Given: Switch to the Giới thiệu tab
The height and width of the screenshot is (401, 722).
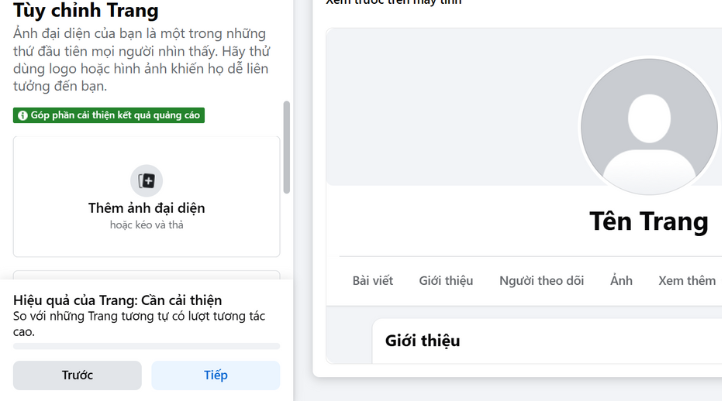Looking at the screenshot, I should click(x=446, y=281).
